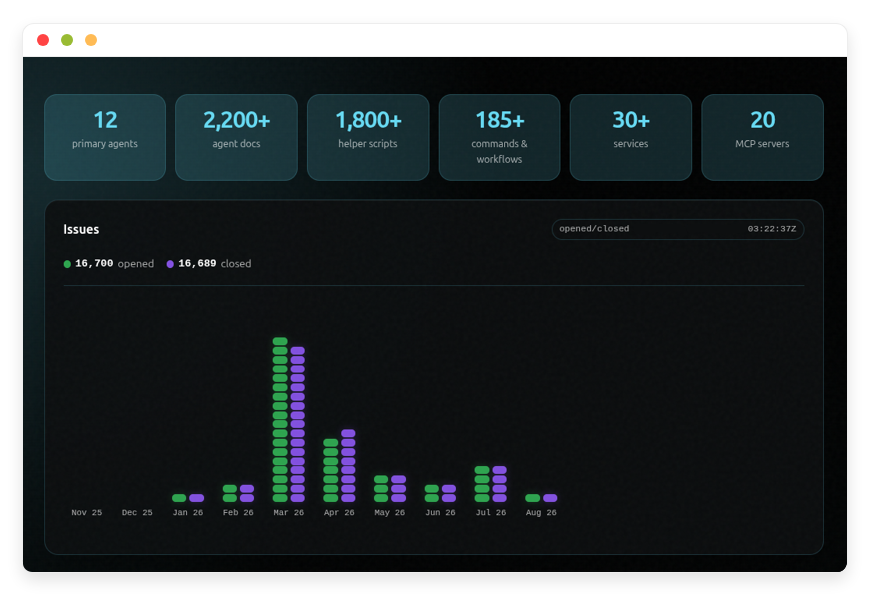Image resolution: width=870 pixels, height=595 pixels.
Task: Click the Mar 26 axis label
Action: click(x=289, y=512)
